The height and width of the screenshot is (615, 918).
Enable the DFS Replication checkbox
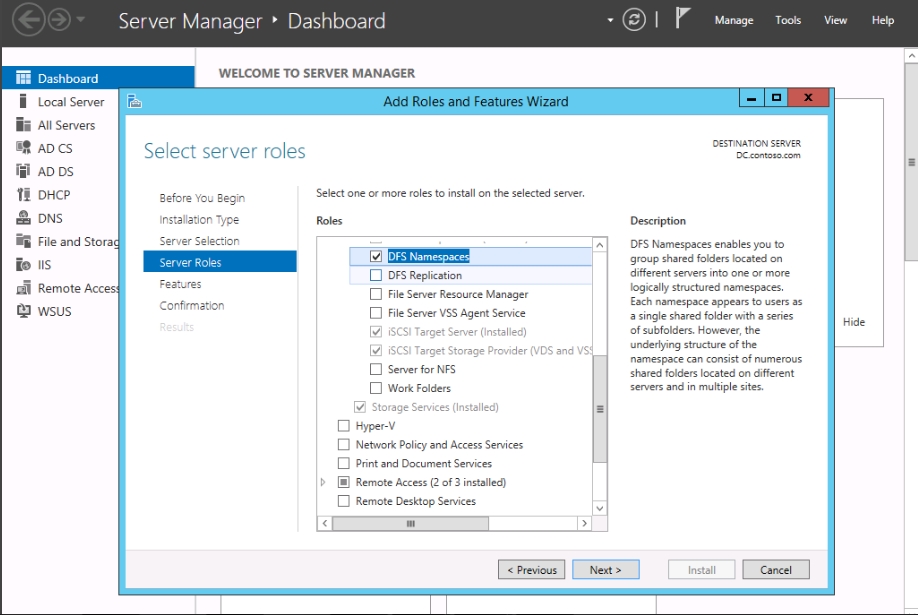click(x=376, y=275)
